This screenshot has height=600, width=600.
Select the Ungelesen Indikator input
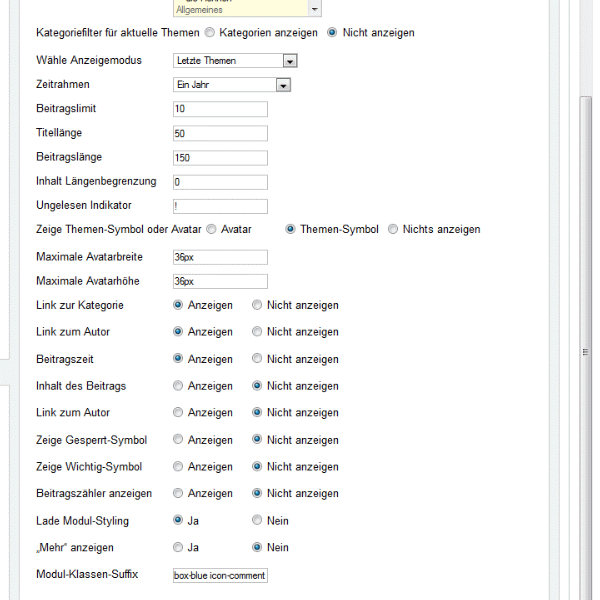tap(220, 207)
